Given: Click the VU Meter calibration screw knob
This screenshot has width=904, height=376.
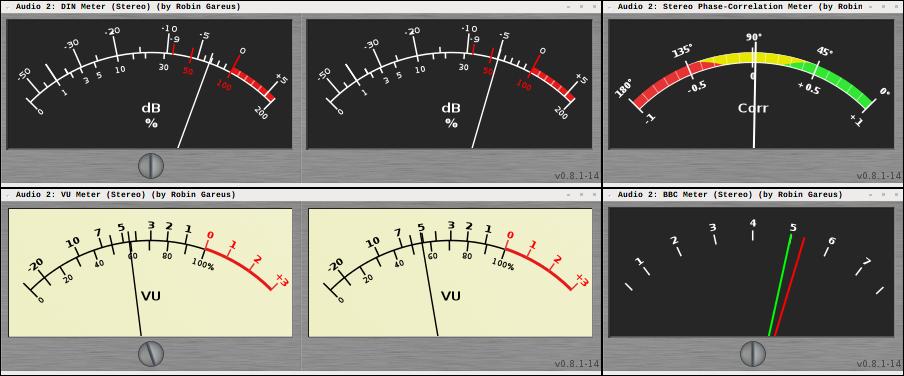Looking at the screenshot, I should point(151,353).
